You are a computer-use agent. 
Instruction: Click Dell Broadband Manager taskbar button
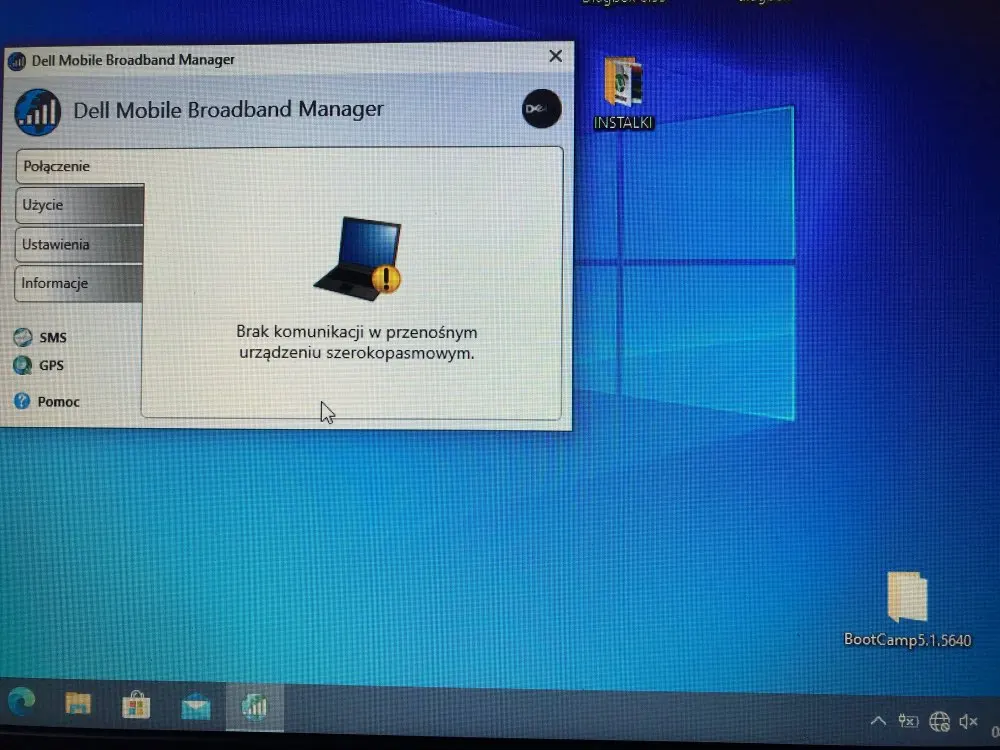pos(254,707)
